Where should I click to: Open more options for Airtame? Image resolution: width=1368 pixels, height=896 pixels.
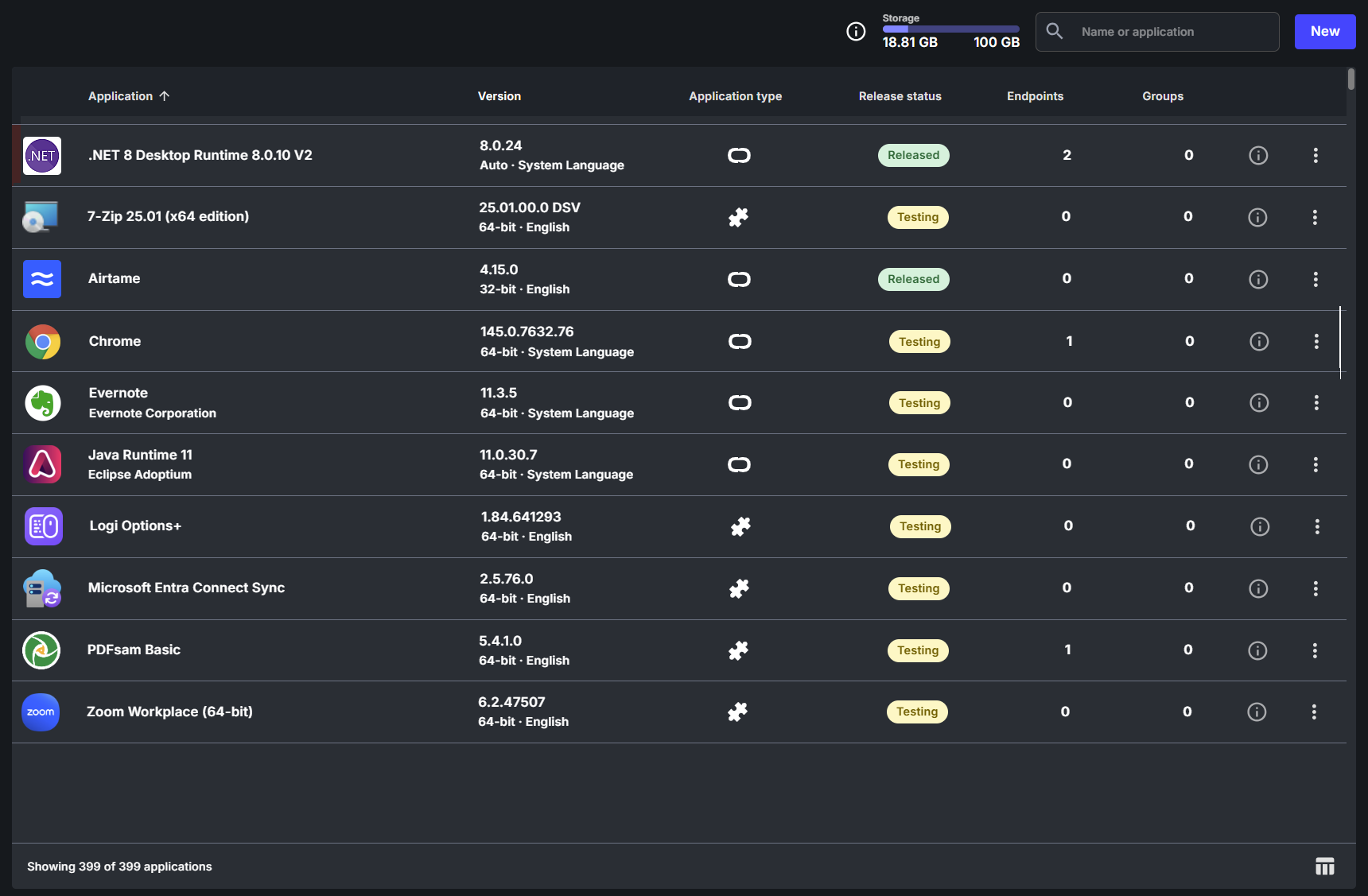click(1316, 279)
